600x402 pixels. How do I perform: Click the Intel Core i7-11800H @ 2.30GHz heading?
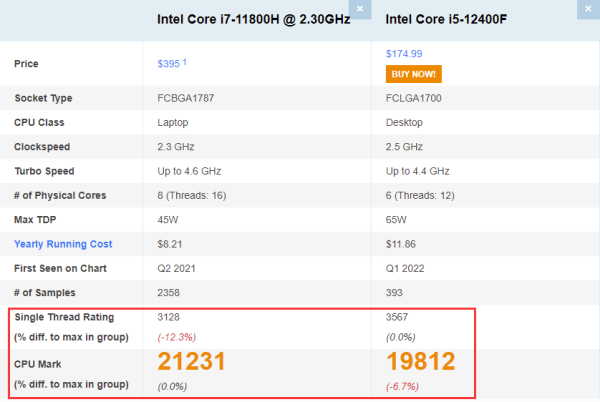point(254,19)
